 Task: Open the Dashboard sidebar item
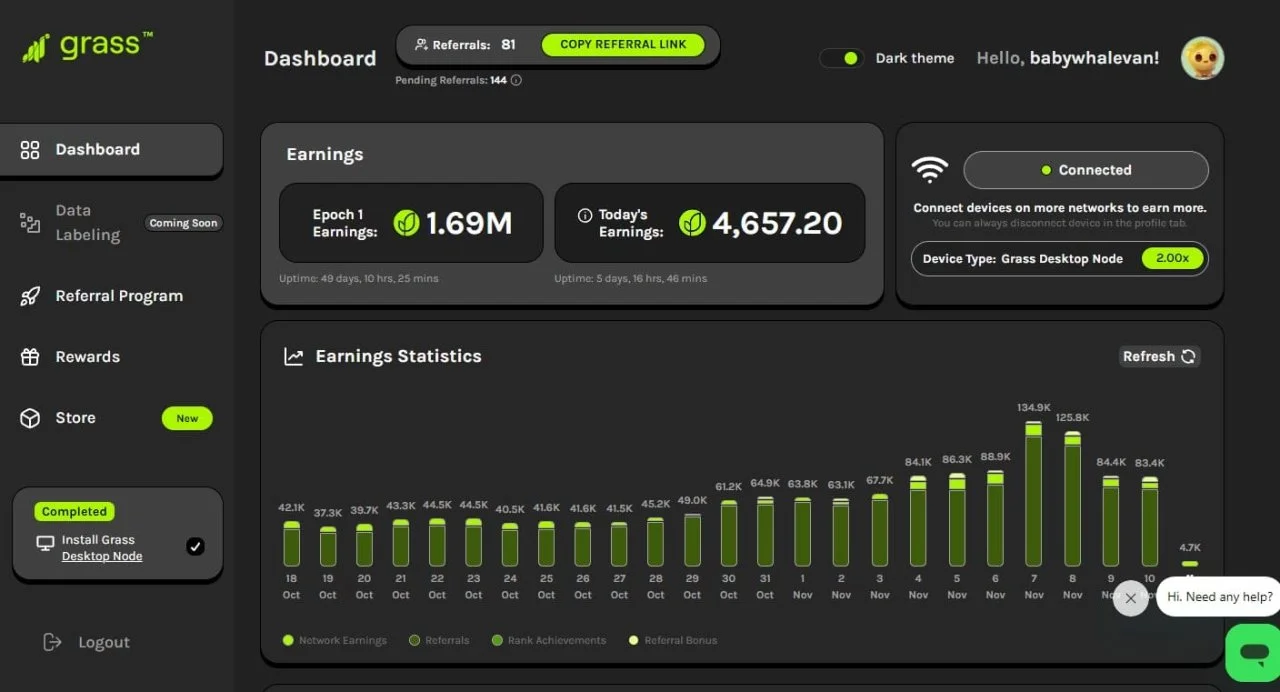tap(111, 150)
